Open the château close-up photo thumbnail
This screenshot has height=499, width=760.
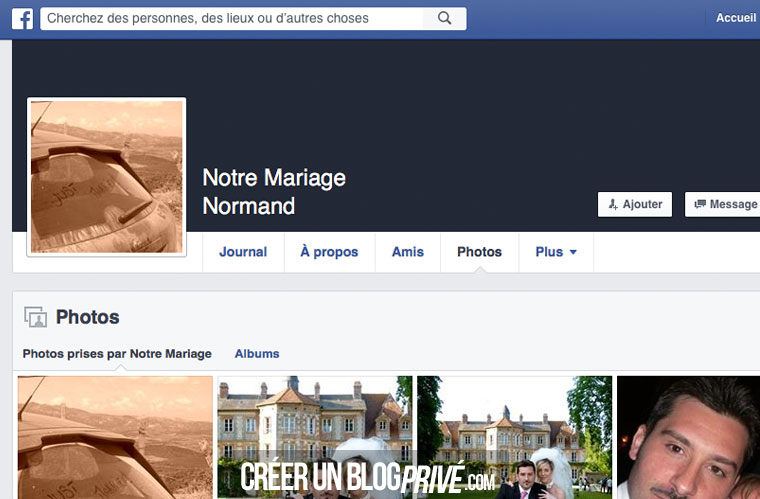[x=315, y=437]
